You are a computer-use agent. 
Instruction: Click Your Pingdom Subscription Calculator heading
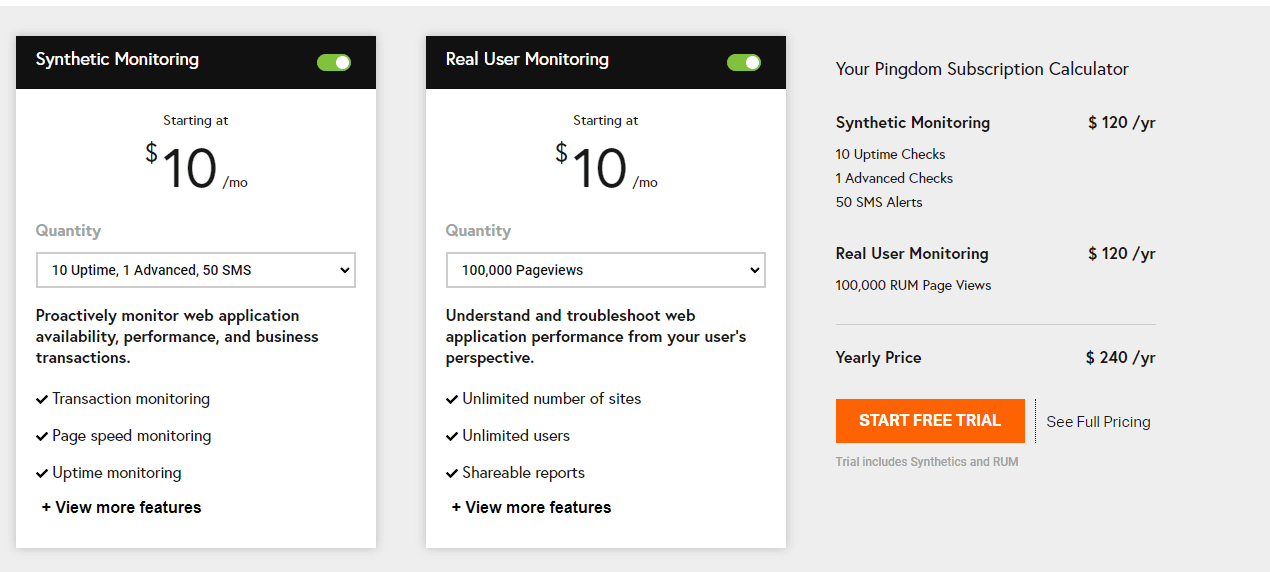click(x=982, y=69)
